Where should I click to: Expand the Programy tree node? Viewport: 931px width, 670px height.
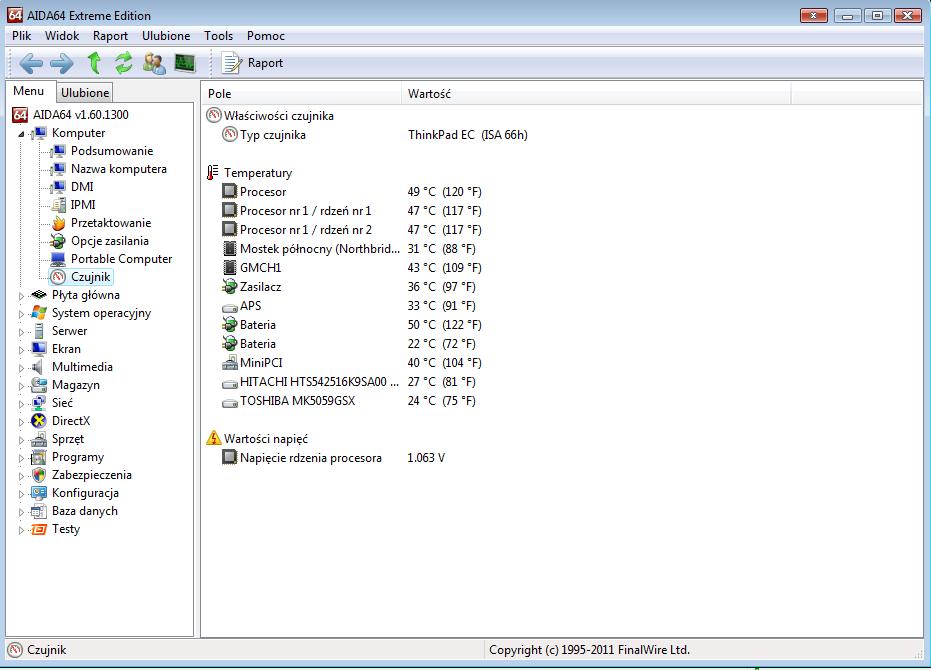[21, 458]
